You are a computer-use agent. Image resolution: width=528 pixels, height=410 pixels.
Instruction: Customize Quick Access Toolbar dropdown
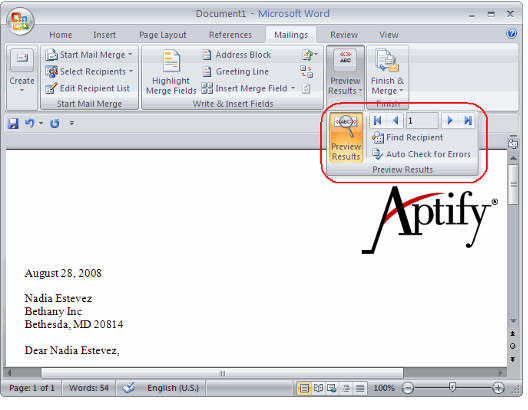72,123
